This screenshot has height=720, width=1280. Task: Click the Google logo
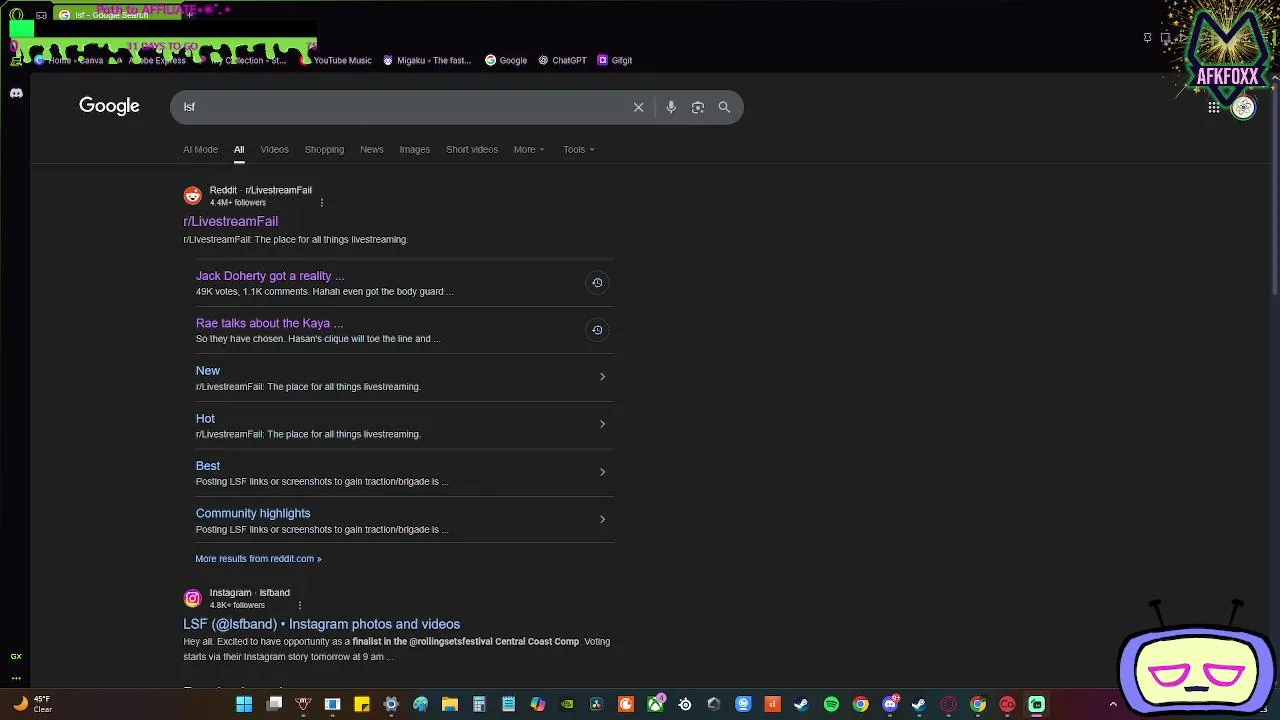pyautogui.click(x=109, y=106)
